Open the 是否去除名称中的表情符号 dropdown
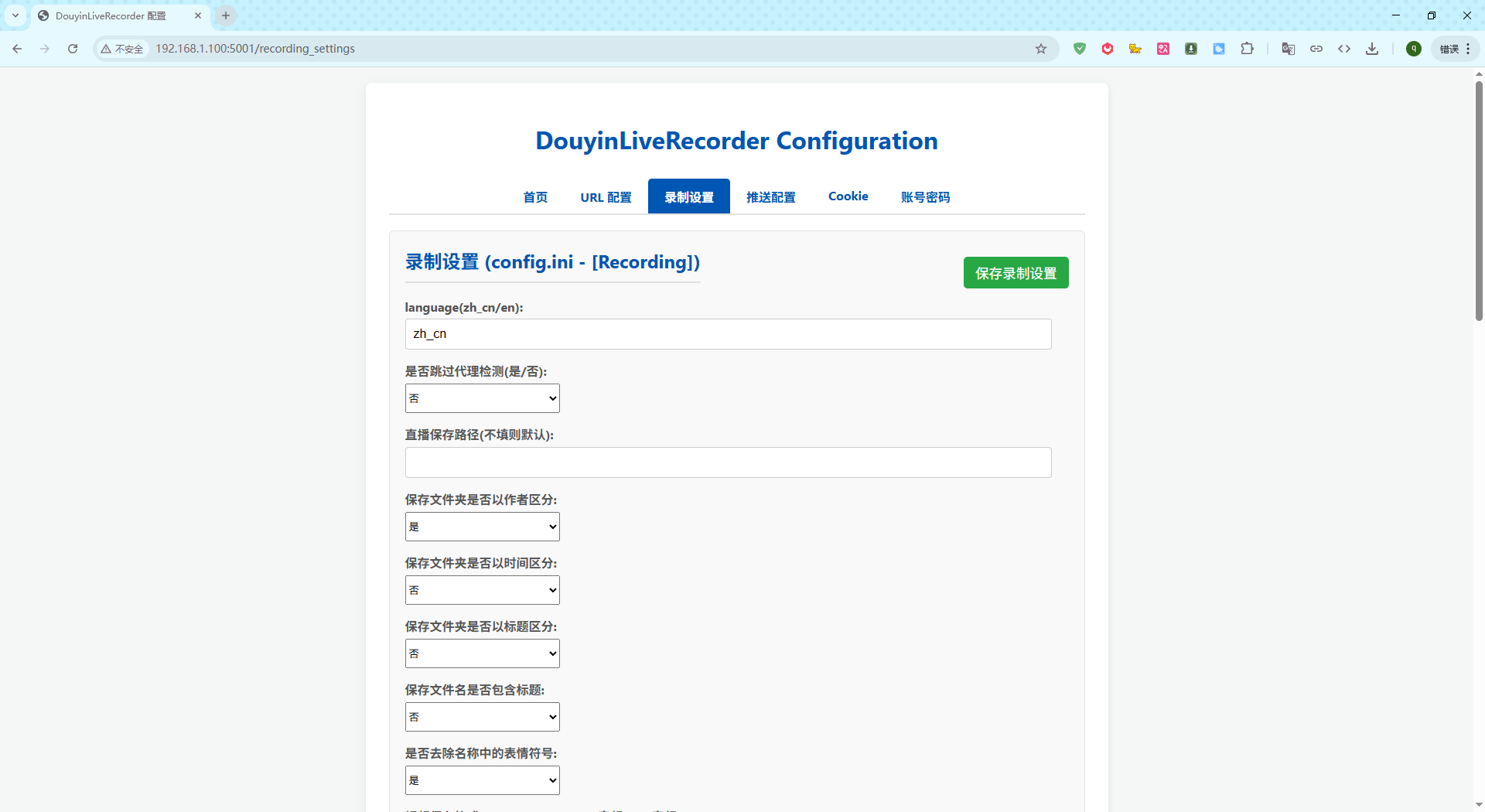Screen dimensions: 1485x812 pyautogui.click(x=481, y=780)
